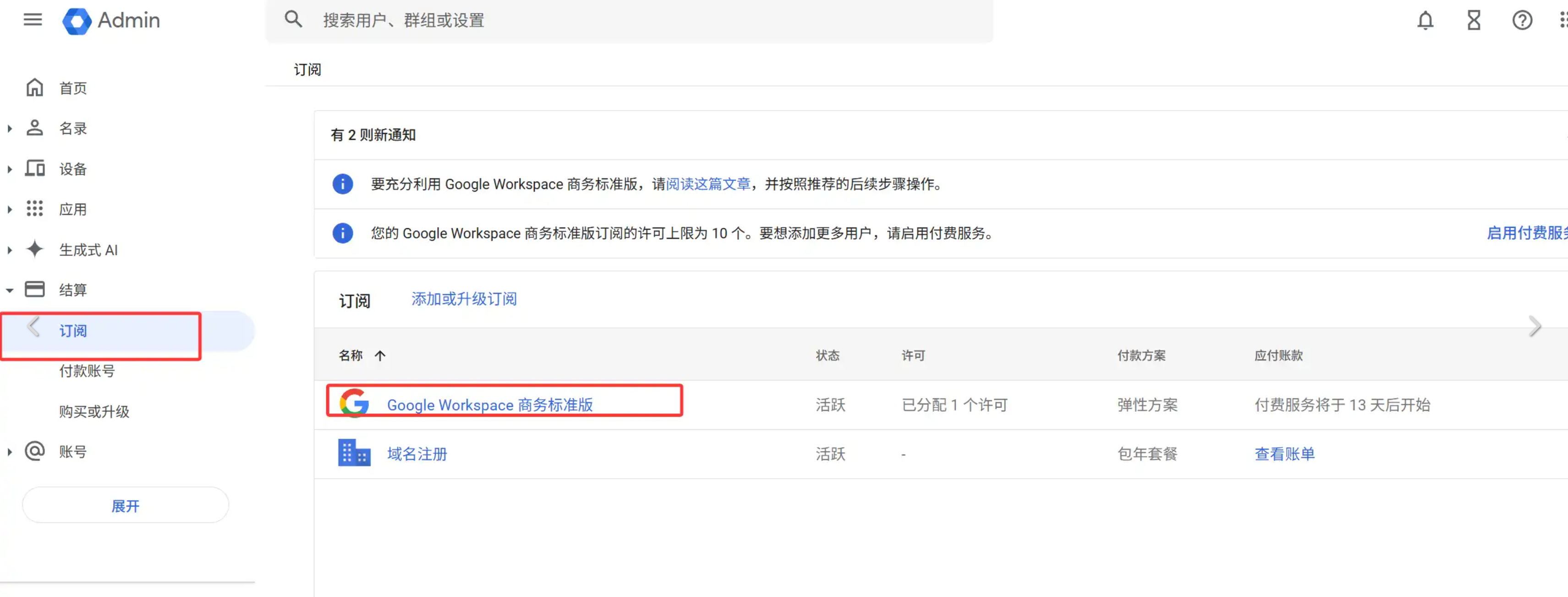Open 付款账号 in the sidebar
This screenshot has width=1568, height=597.
click(x=87, y=371)
